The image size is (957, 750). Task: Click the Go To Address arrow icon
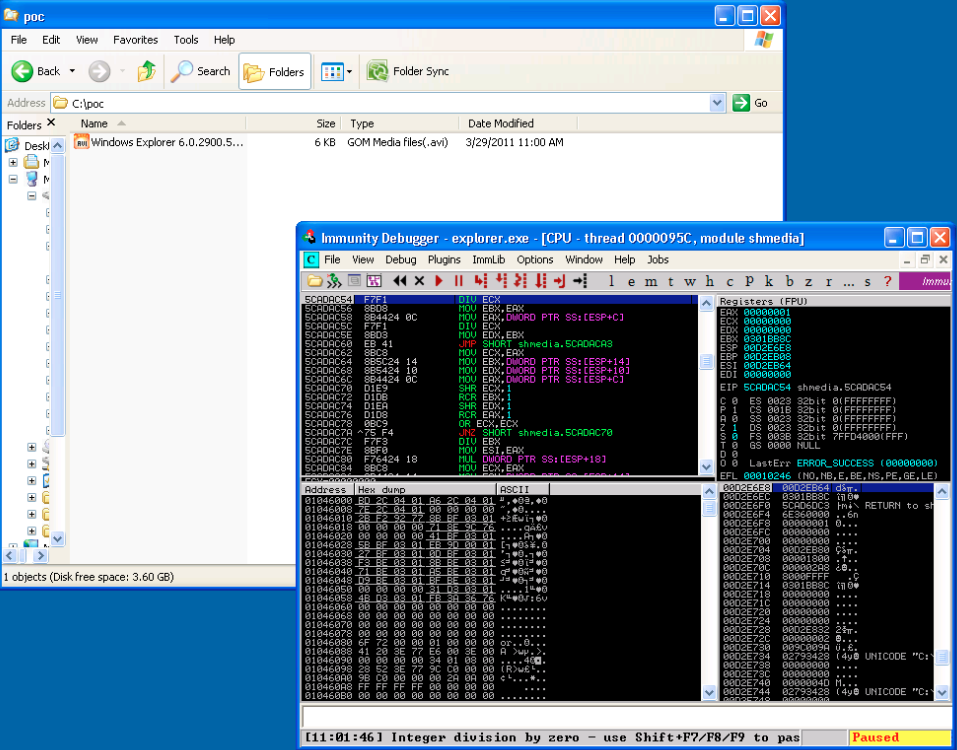580,281
